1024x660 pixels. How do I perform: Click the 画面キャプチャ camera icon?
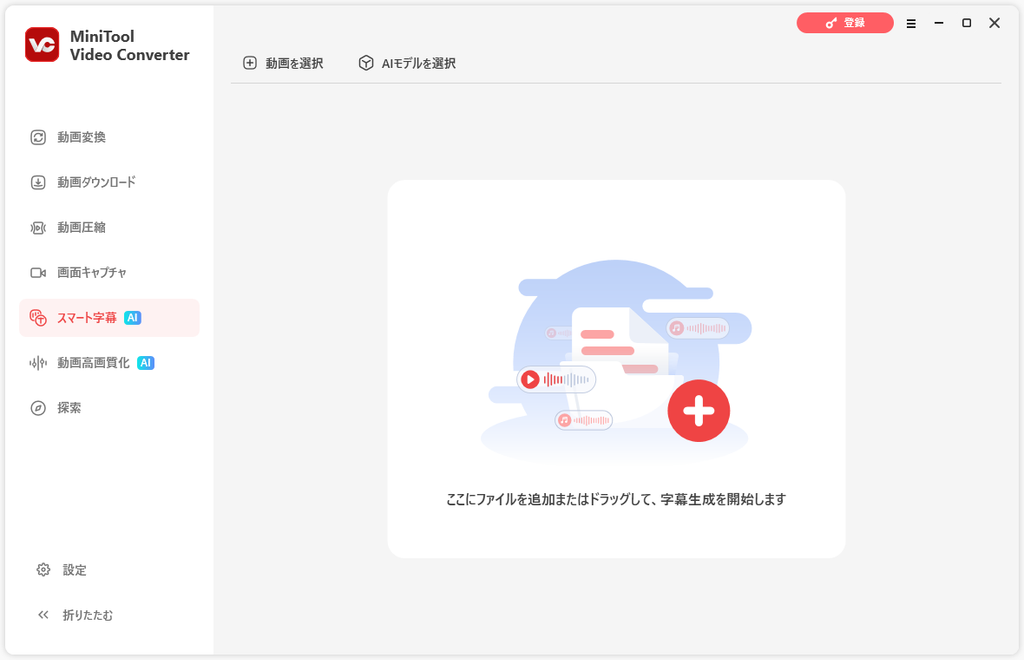(x=38, y=272)
